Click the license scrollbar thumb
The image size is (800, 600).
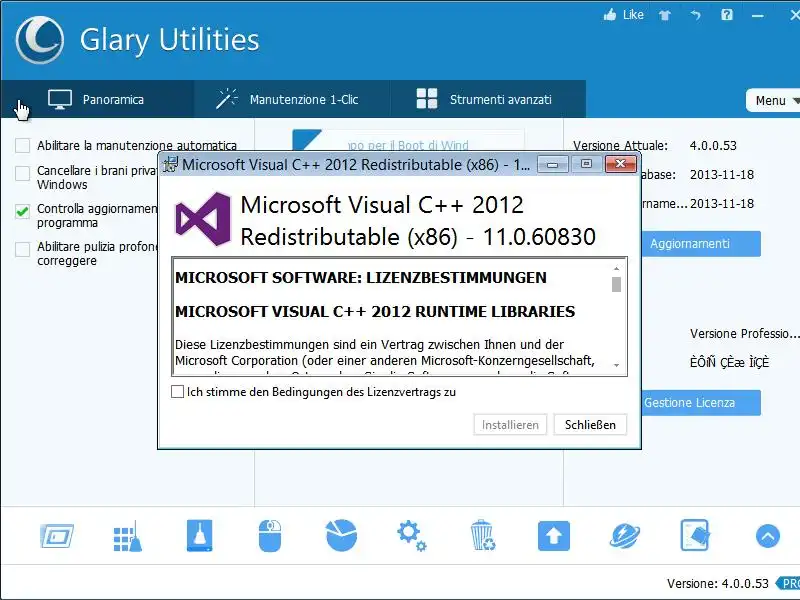616,284
